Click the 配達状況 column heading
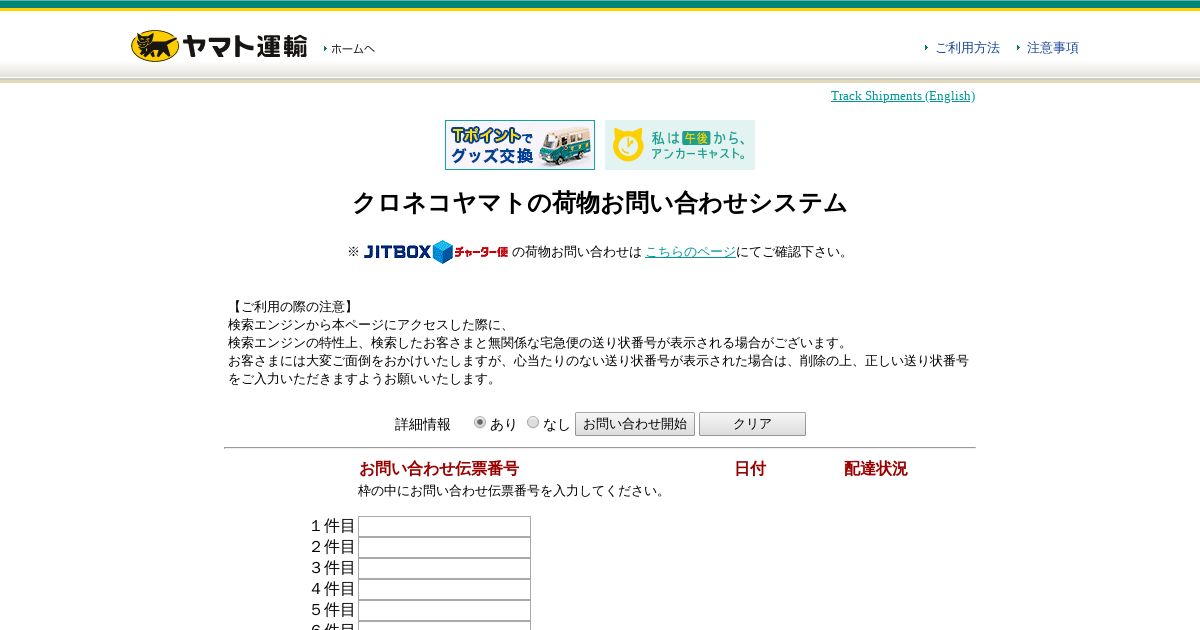Viewport: 1200px width, 630px height. point(876,469)
